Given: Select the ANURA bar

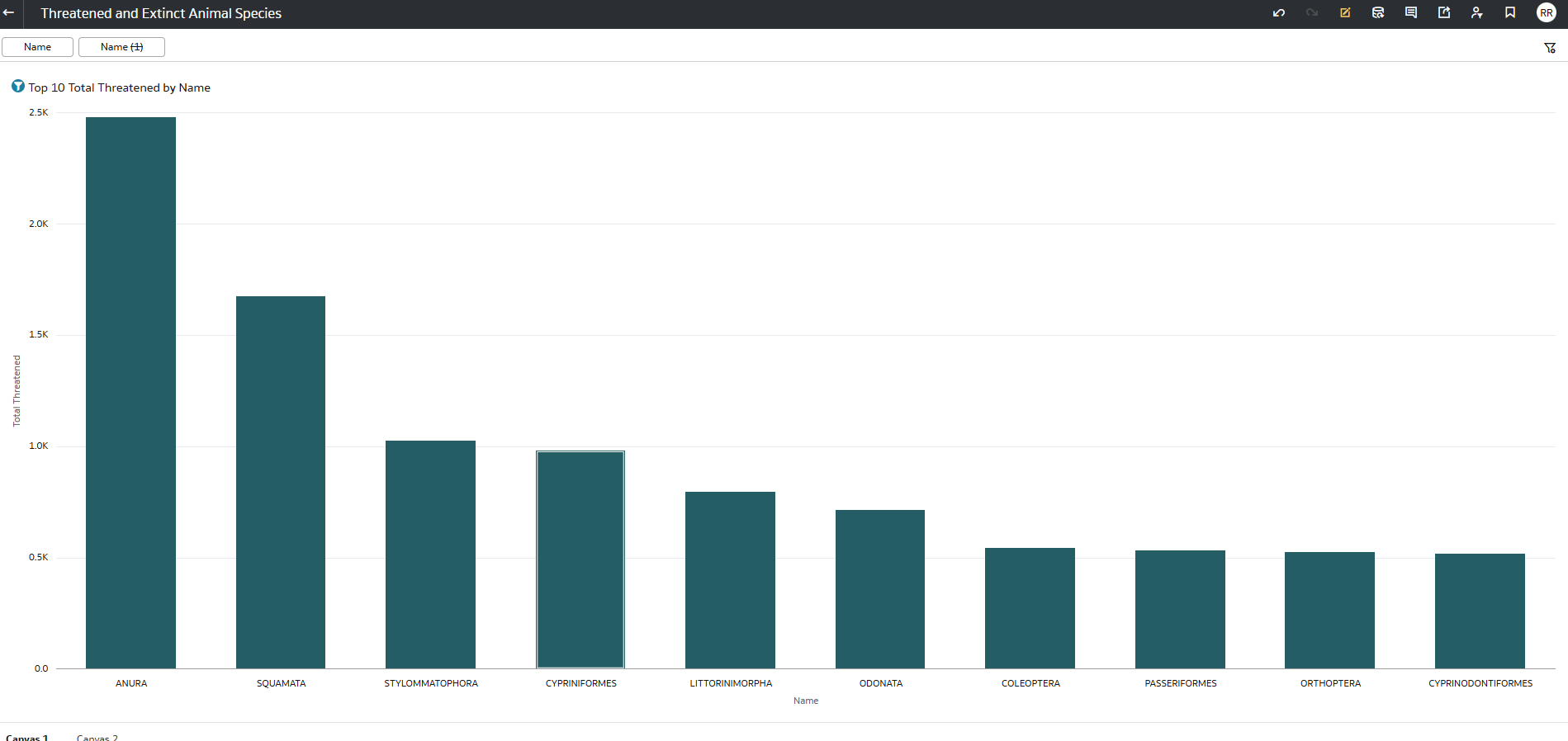Looking at the screenshot, I should click(x=130, y=393).
